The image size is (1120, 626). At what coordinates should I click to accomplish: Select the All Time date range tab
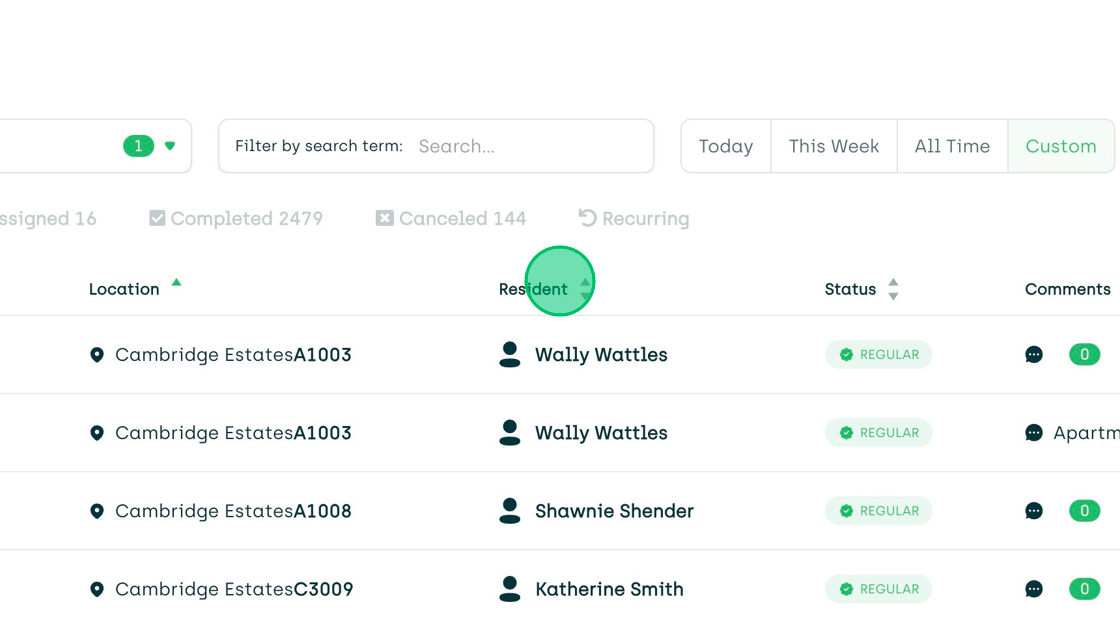[x=952, y=146]
